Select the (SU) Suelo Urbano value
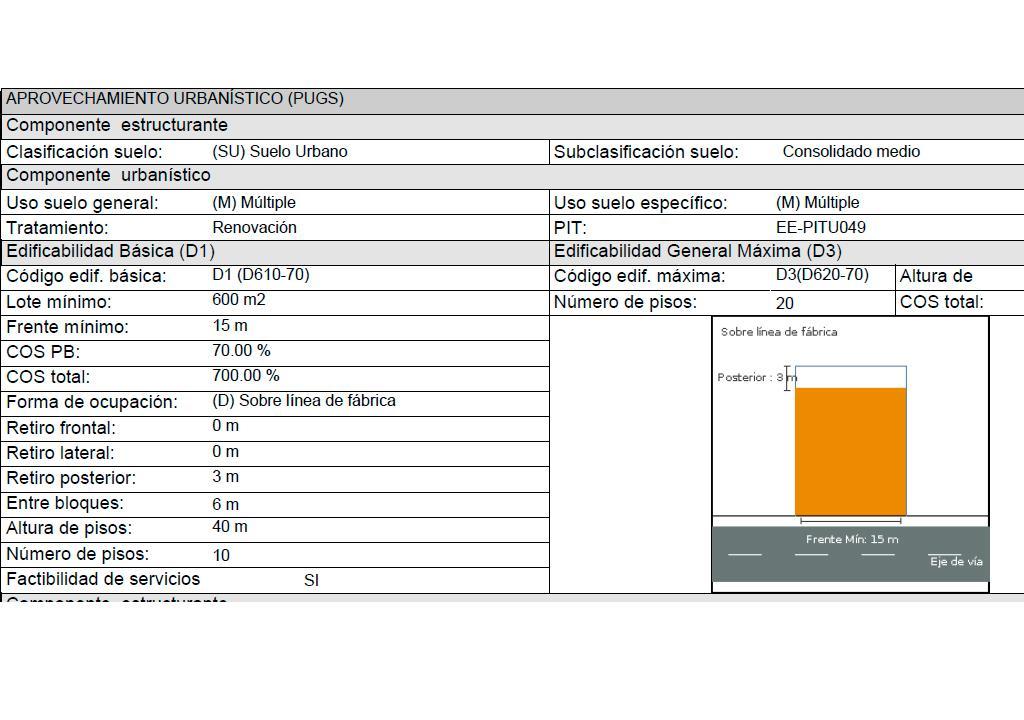The image size is (1024, 720). (x=280, y=152)
